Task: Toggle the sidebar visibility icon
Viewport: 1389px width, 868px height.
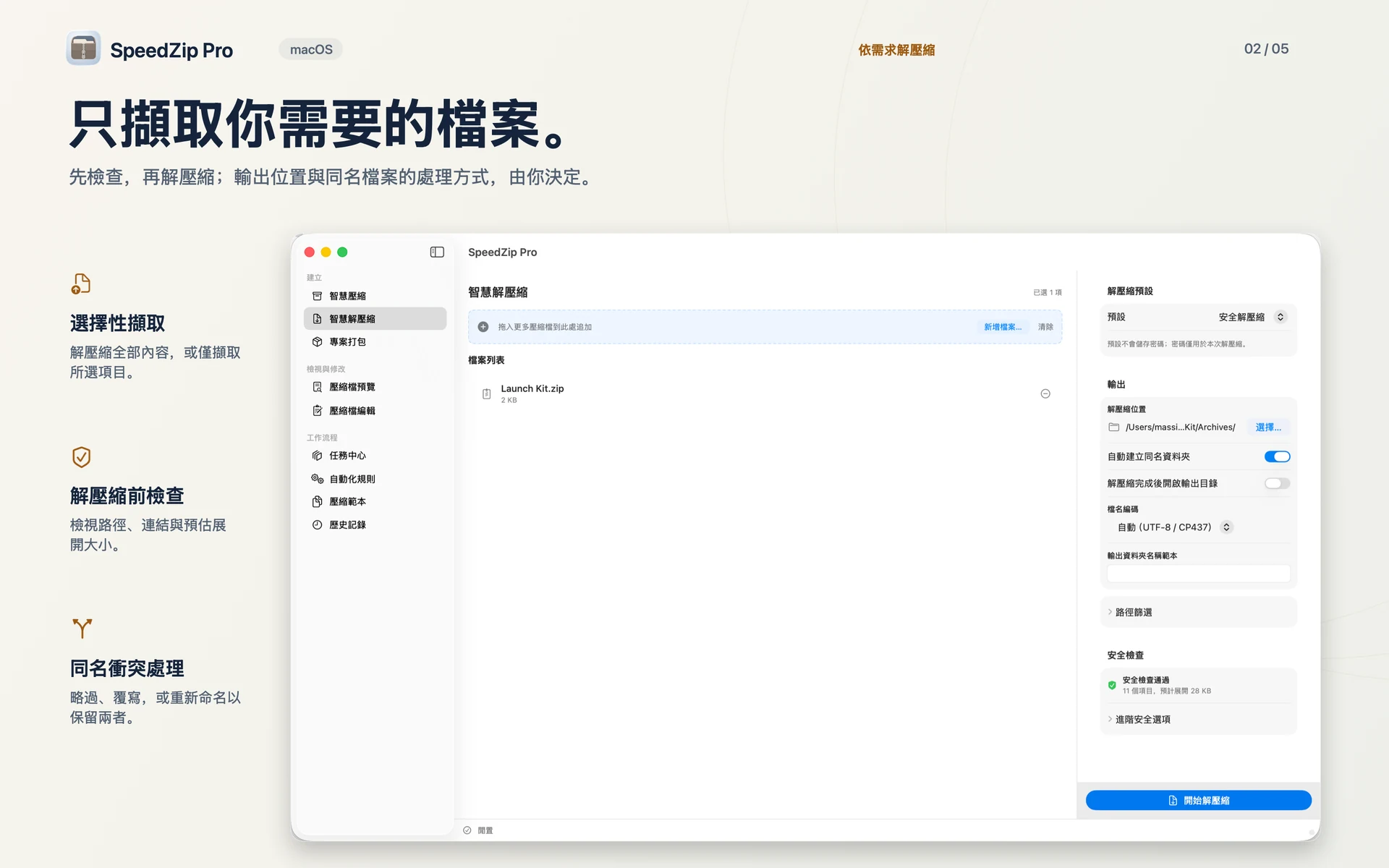Action: pos(437,252)
